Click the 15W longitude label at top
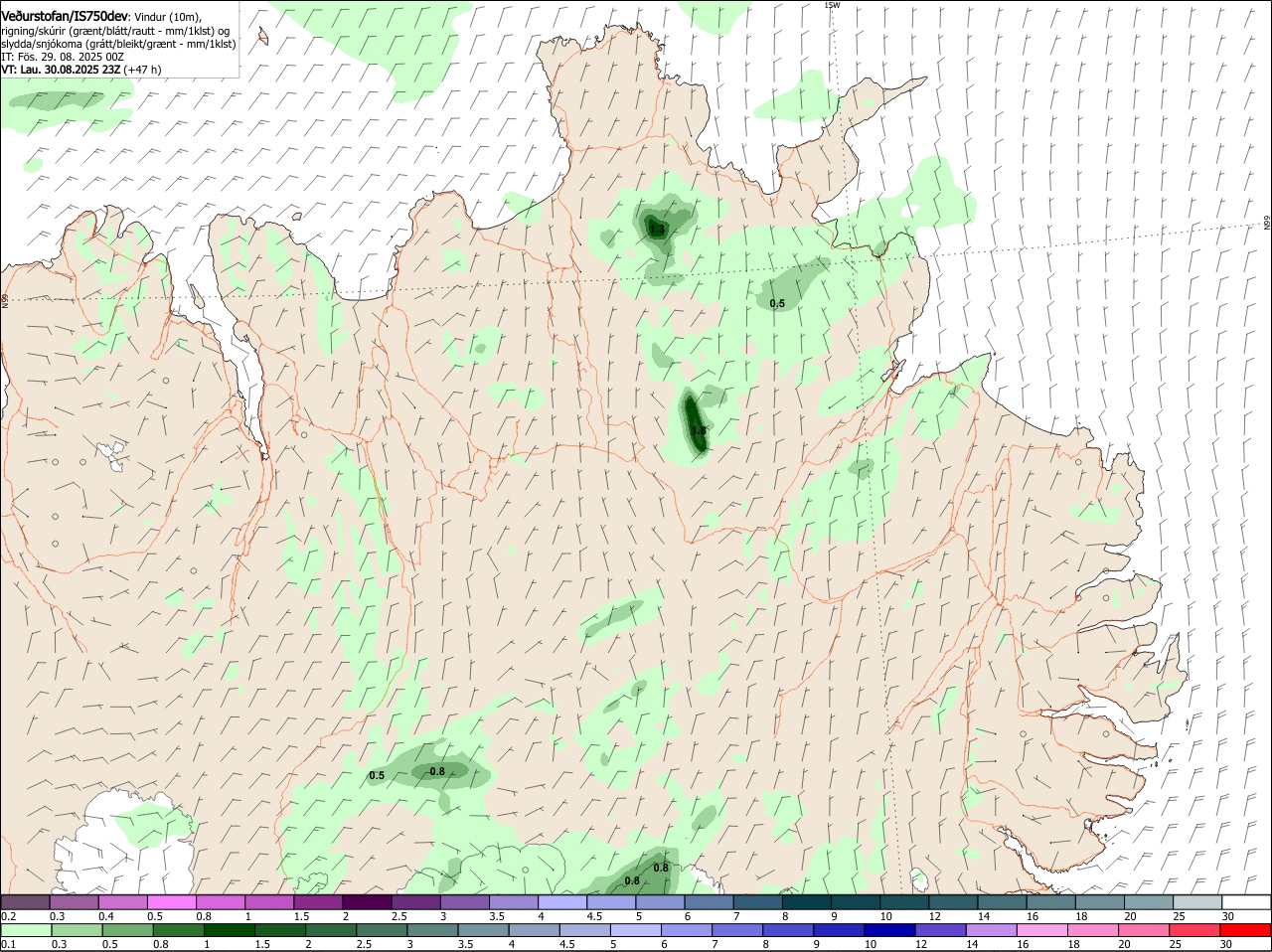 (x=832, y=5)
